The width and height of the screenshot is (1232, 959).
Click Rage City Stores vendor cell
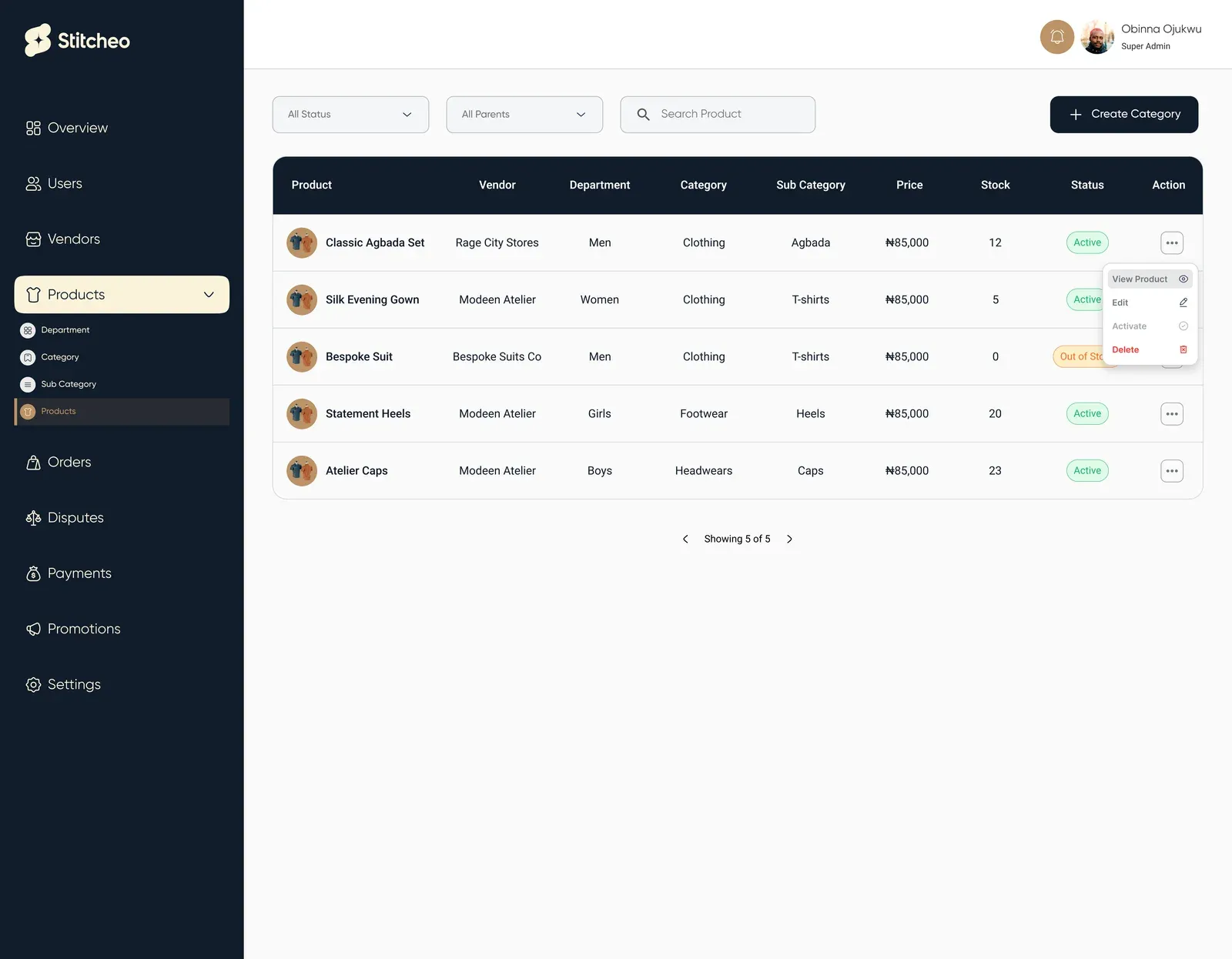click(497, 242)
